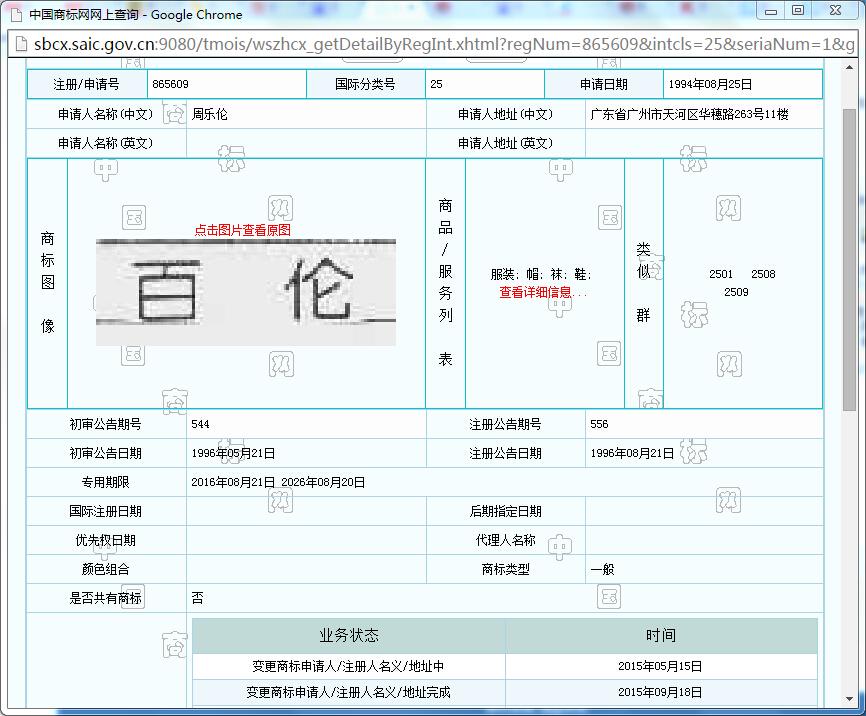Viewport: 866px width, 716px height.
Task: Click the document icon in the window title
Action: [x=15, y=14]
